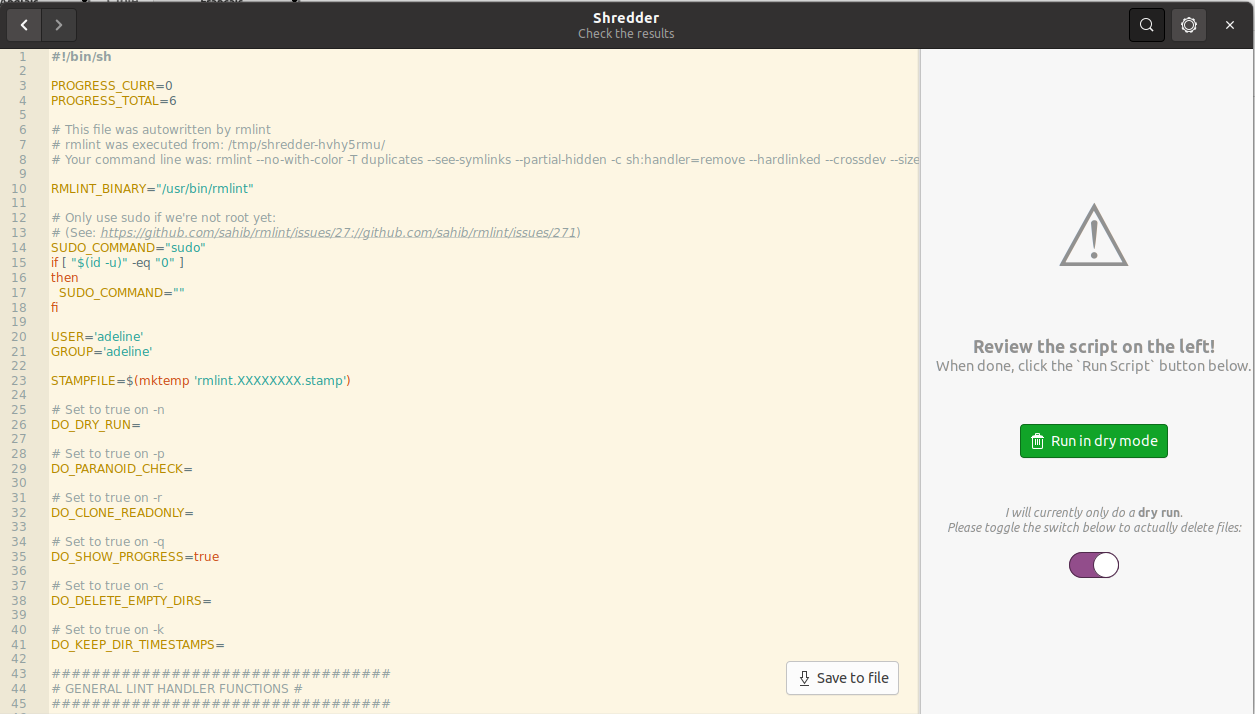Open search with the magnifier icon
The width and height of the screenshot is (1255, 714).
tap(1147, 25)
